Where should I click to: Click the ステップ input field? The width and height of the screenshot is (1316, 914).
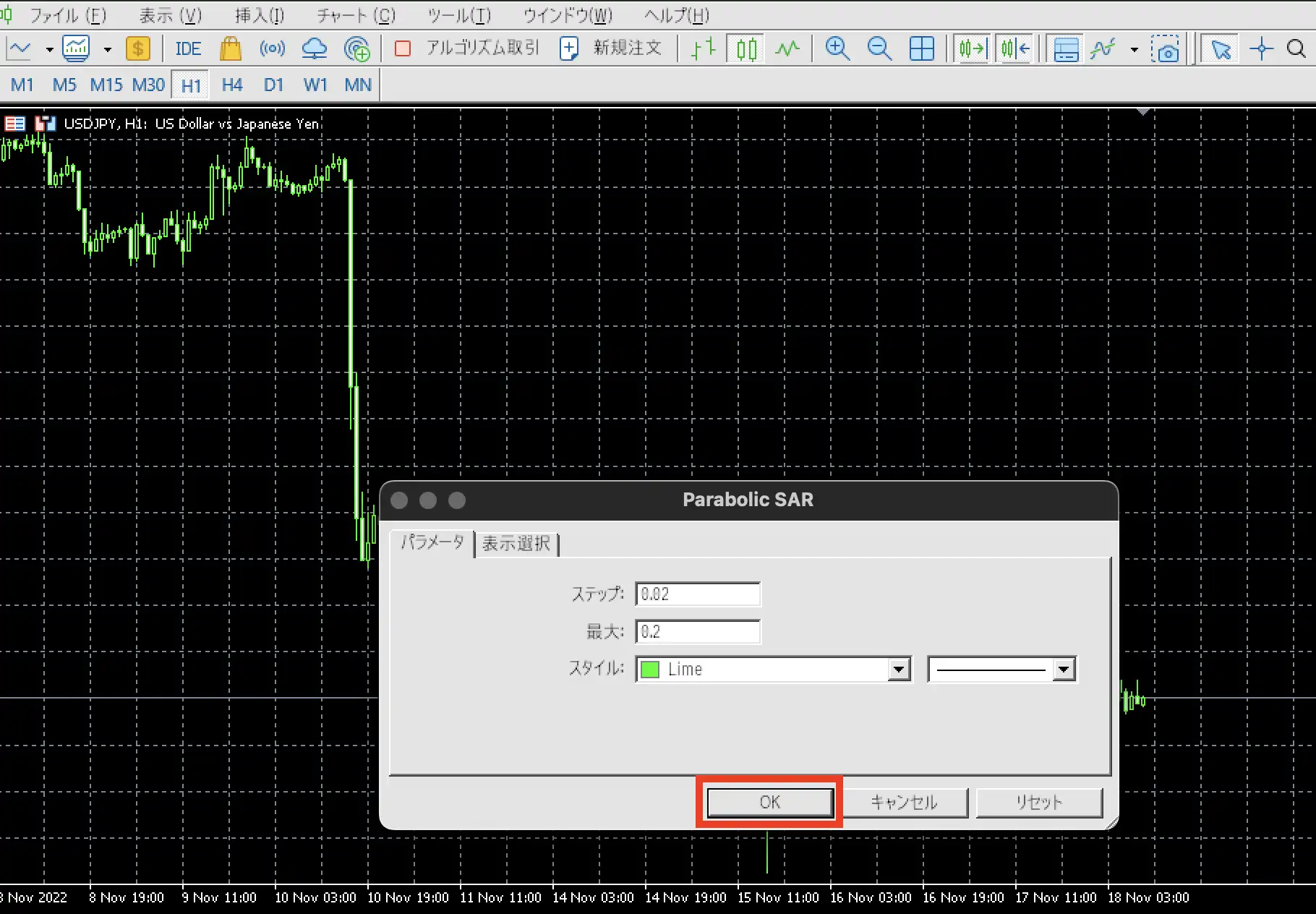[698, 594]
